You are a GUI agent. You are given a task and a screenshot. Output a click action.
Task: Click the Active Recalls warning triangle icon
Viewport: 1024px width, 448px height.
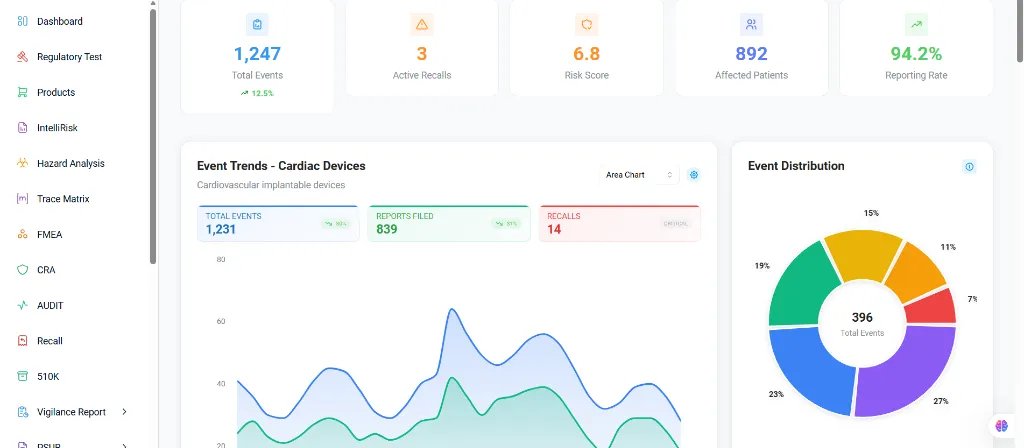coord(422,25)
